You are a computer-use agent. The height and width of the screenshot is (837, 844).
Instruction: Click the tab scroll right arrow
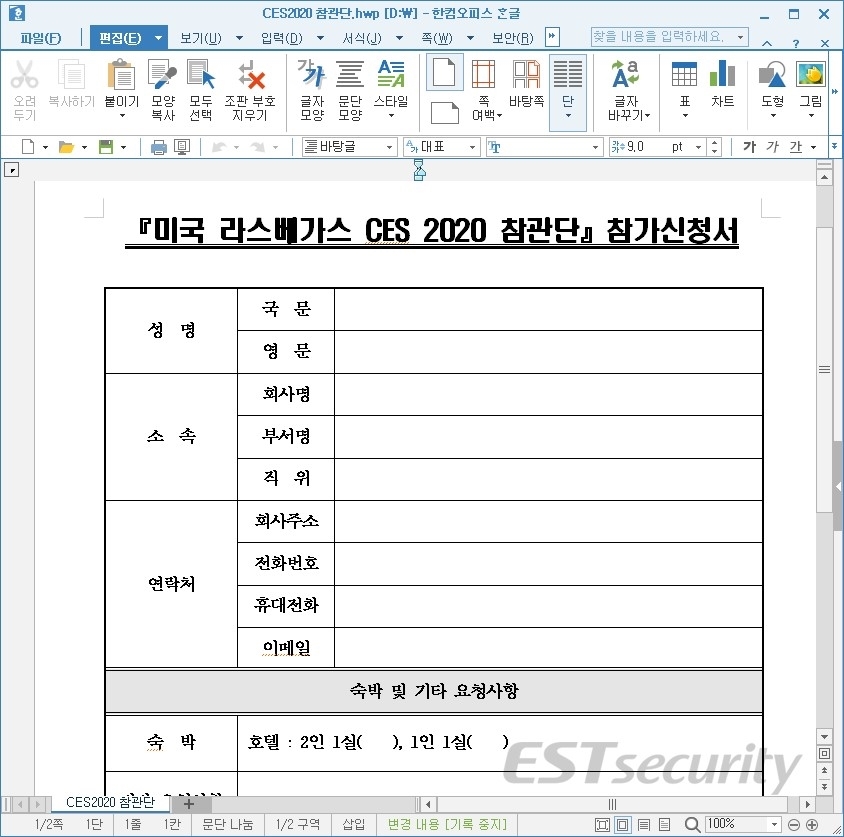37,805
